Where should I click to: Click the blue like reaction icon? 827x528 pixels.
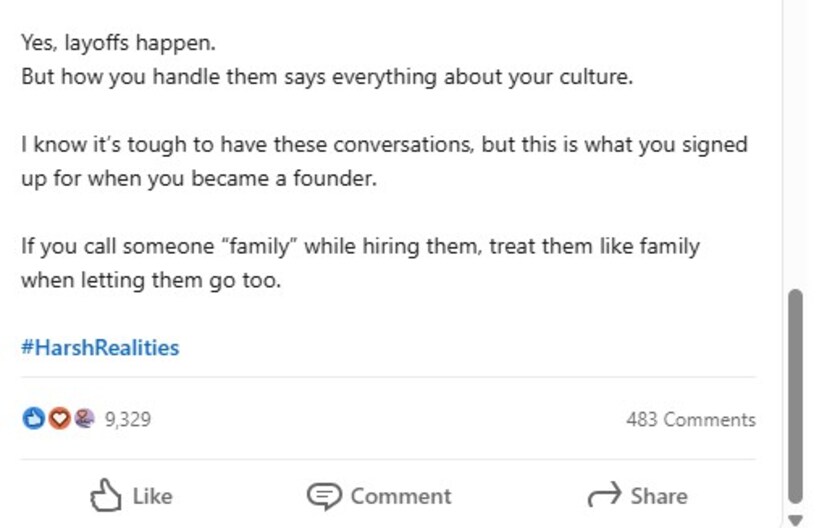click(32, 419)
